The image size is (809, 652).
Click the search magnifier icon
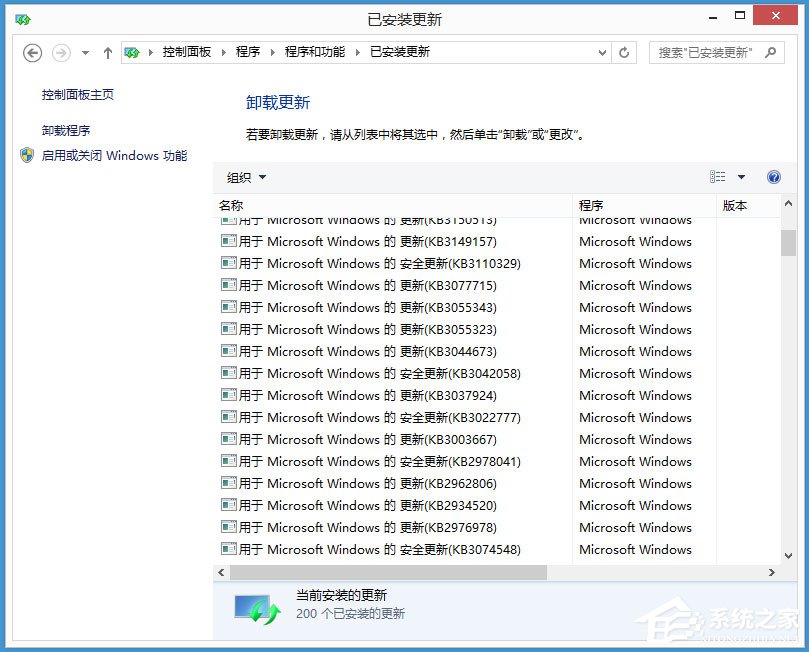[769, 52]
